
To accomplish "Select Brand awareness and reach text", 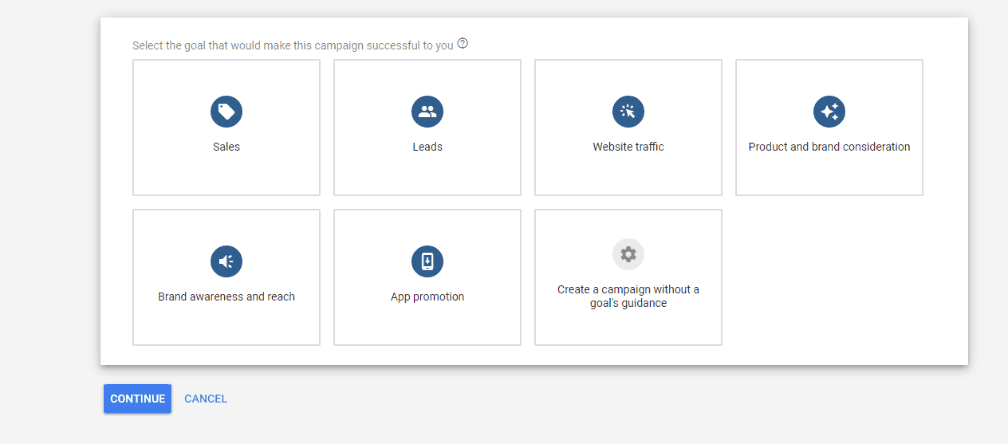I will 226,297.
